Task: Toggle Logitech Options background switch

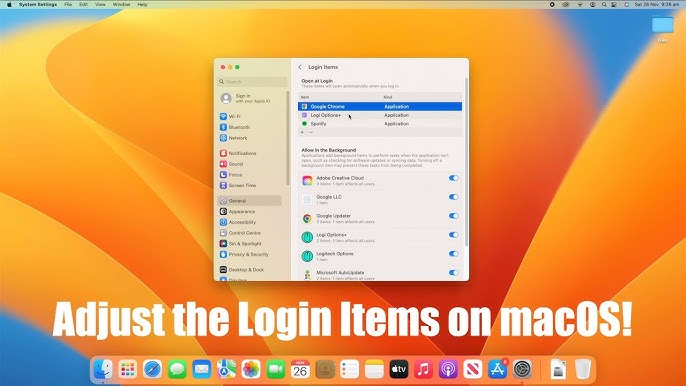Action: (454, 254)
